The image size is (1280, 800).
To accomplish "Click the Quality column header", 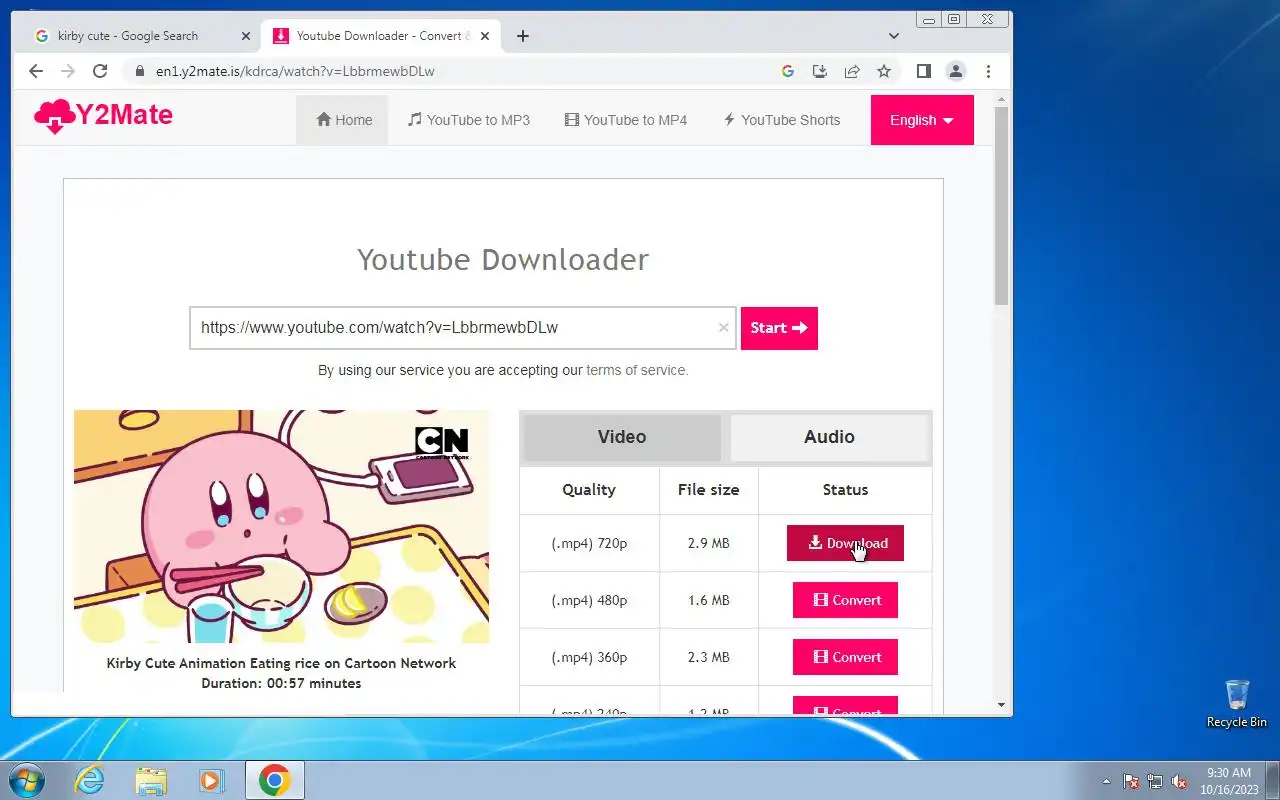I will [x=589, y=490].
